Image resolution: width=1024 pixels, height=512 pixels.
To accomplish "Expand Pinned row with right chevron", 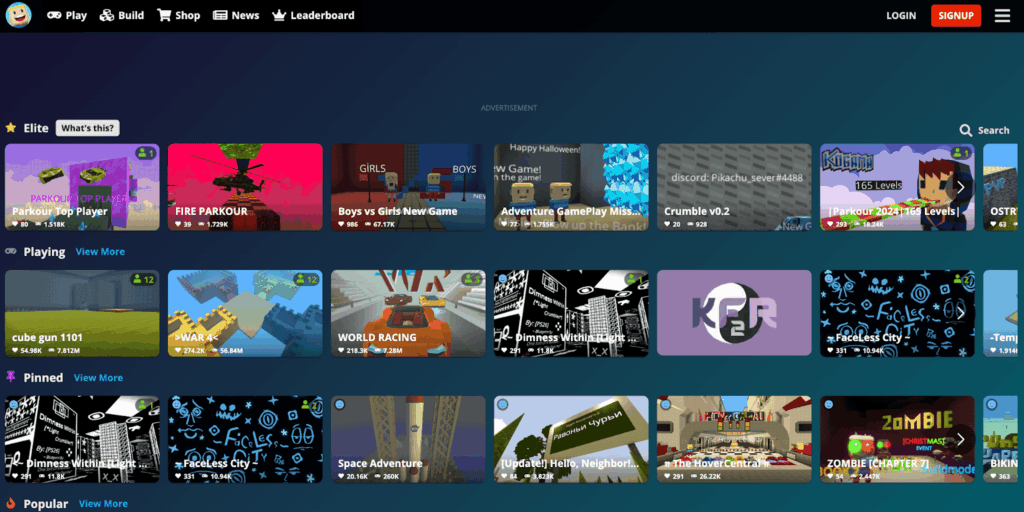I will click(960, 438).
